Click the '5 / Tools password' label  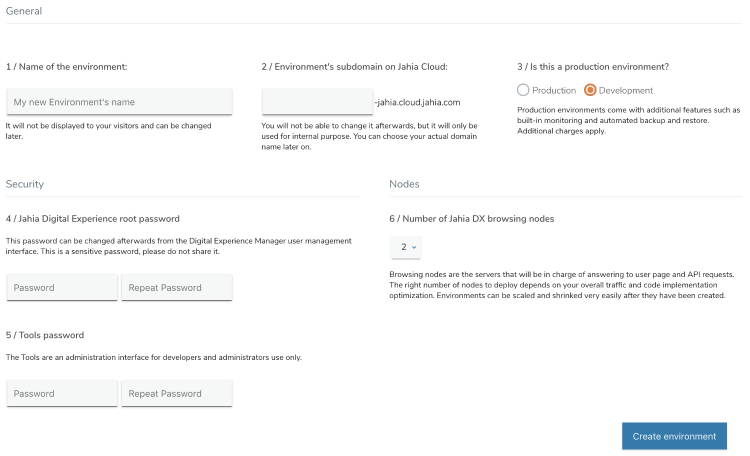45,335
